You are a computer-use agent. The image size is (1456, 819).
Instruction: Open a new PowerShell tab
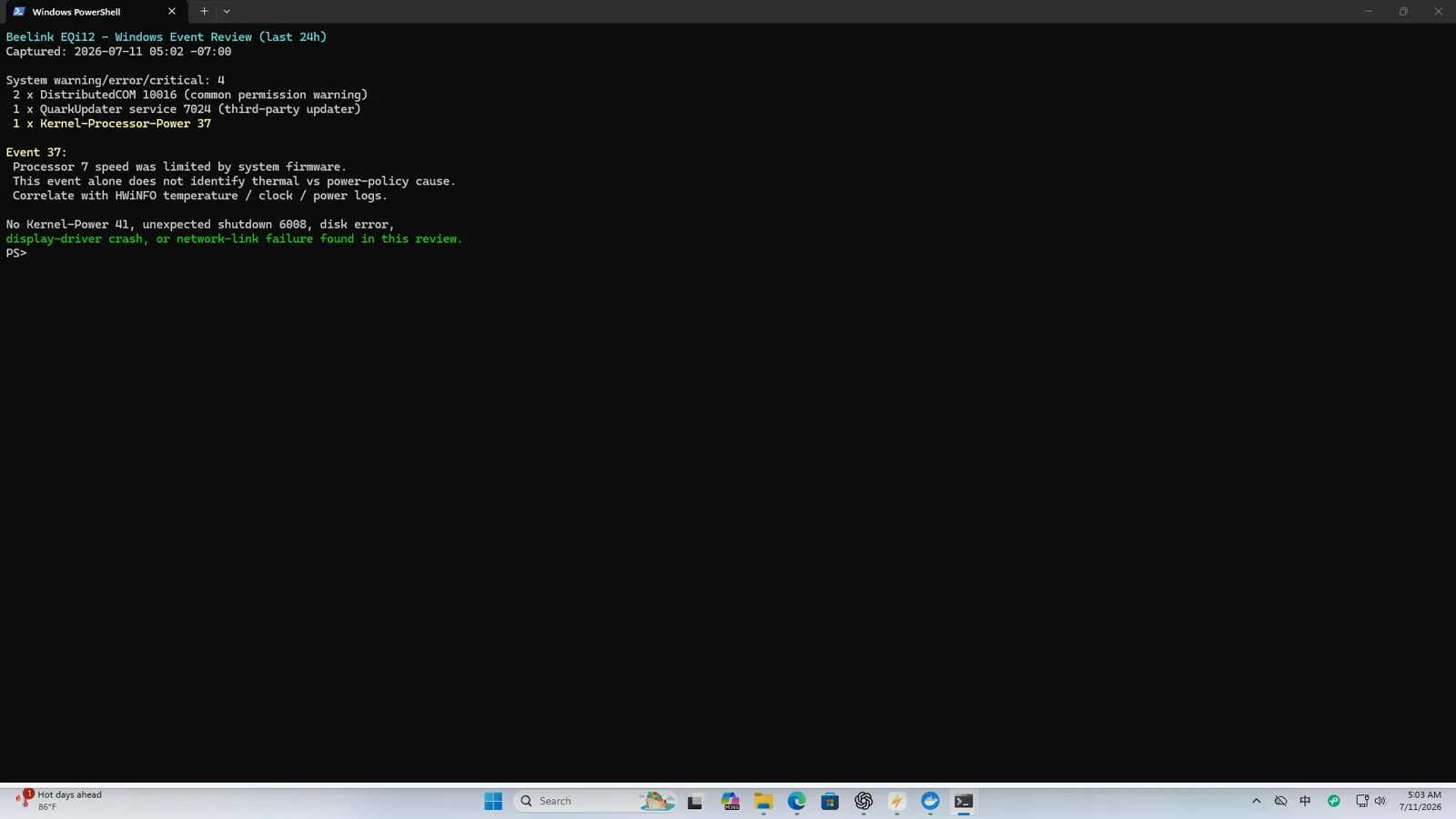204,12
